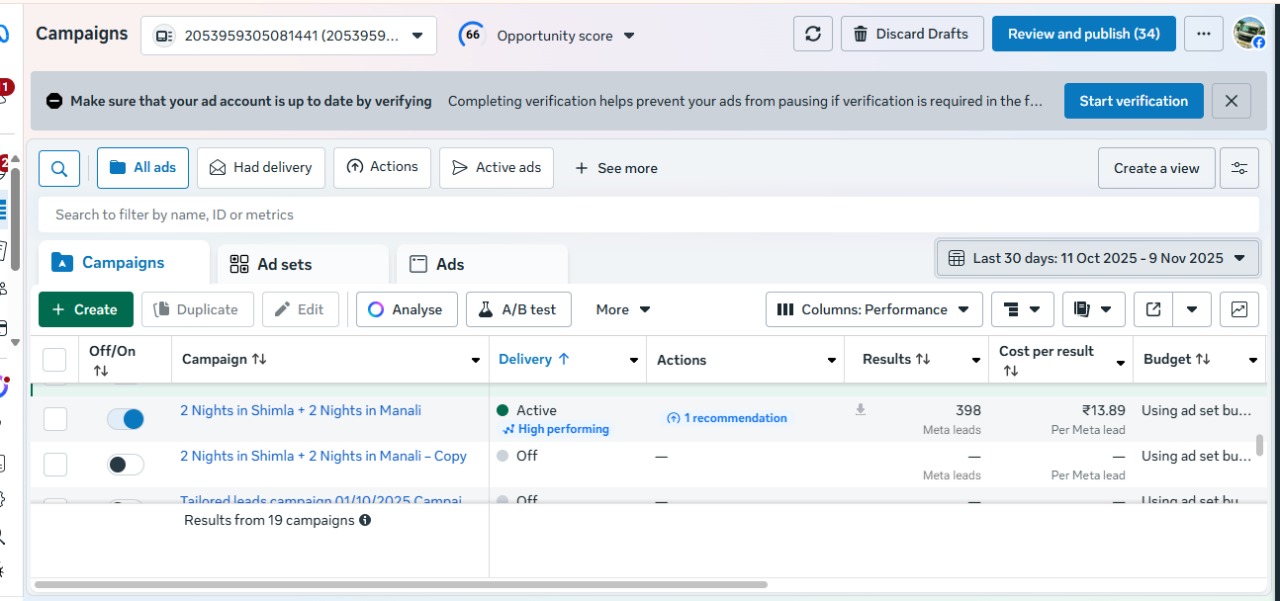
Task: Click the Review and publish button
Action: (1083, 34)
